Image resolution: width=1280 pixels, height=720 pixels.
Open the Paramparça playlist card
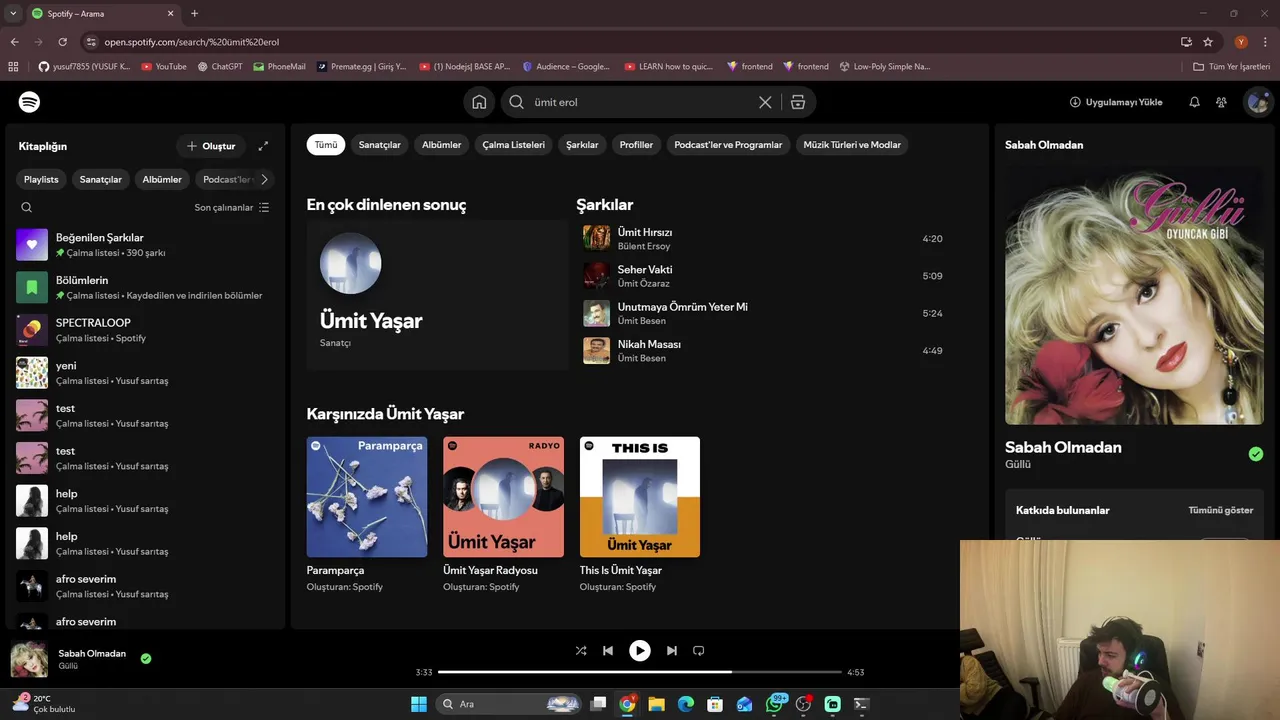[367, 514]
